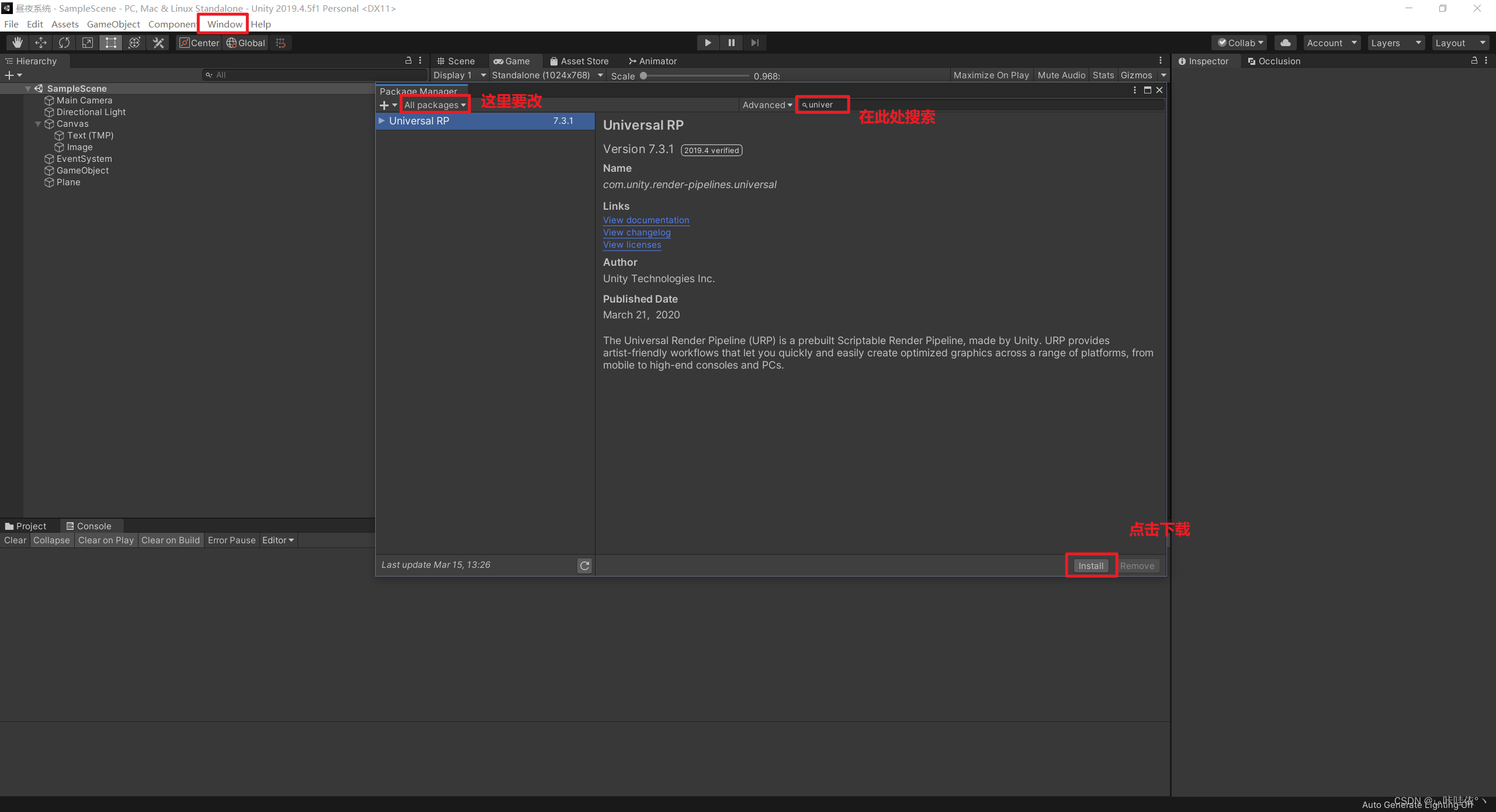Open the Window menu
1496x812 pixels.
pos(224,24)
